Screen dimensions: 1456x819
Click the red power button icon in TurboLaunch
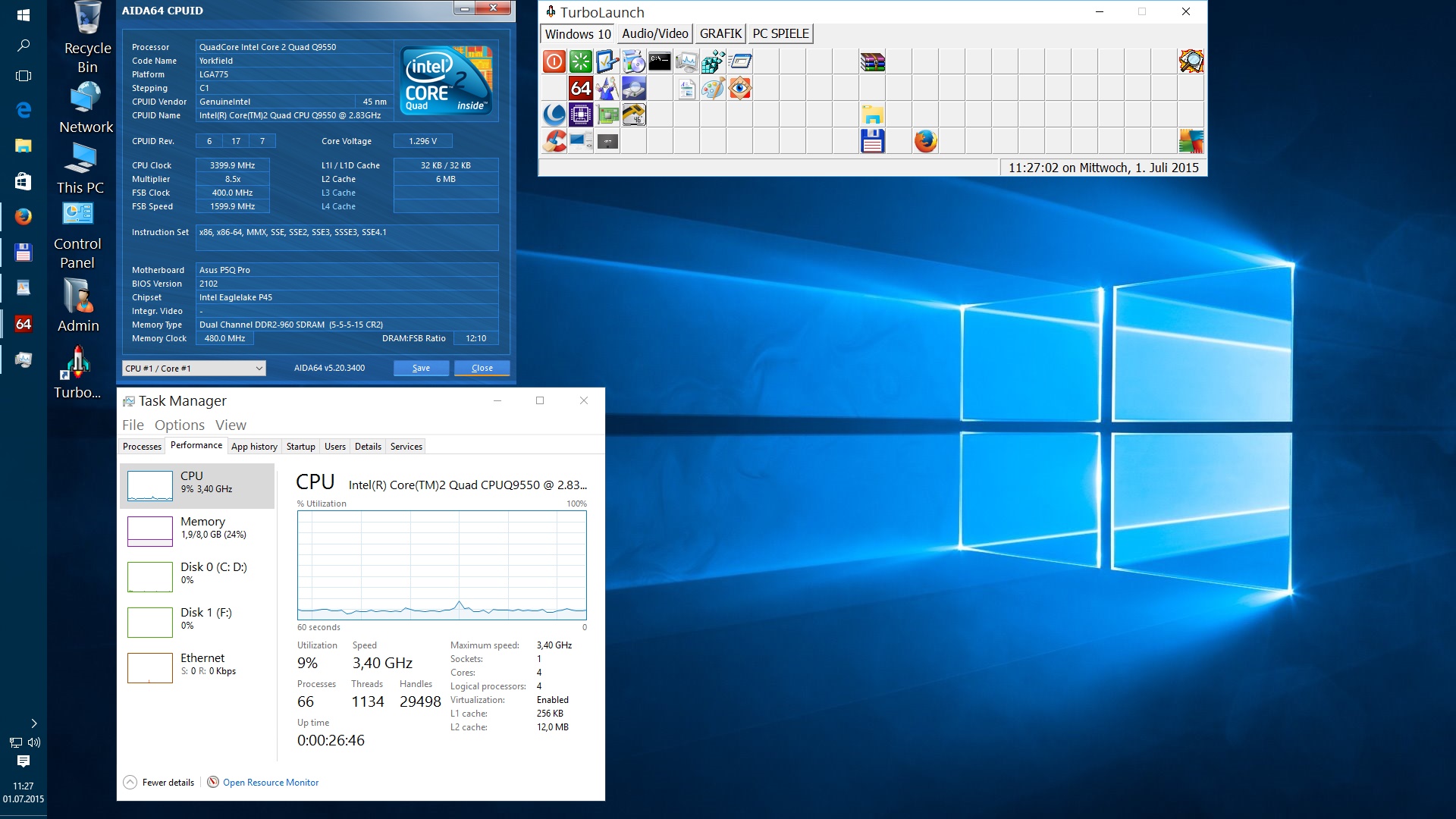[x=554, y=61]
